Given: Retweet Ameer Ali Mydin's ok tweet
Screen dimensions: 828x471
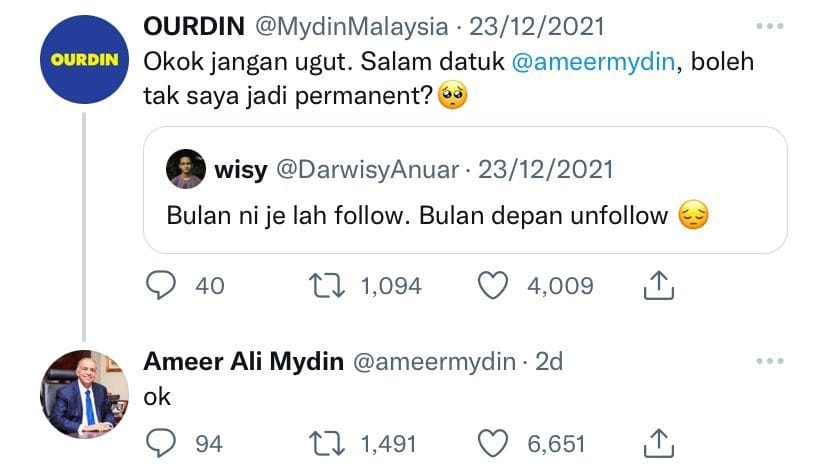Looking at the screenshot, I should coord(327,444).
